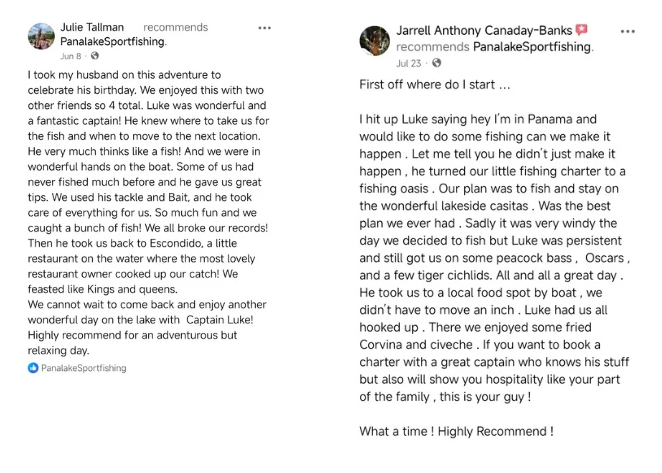
Task: Open three-dot options on Julie Tallman's review
Action: [x=264, y=28]
